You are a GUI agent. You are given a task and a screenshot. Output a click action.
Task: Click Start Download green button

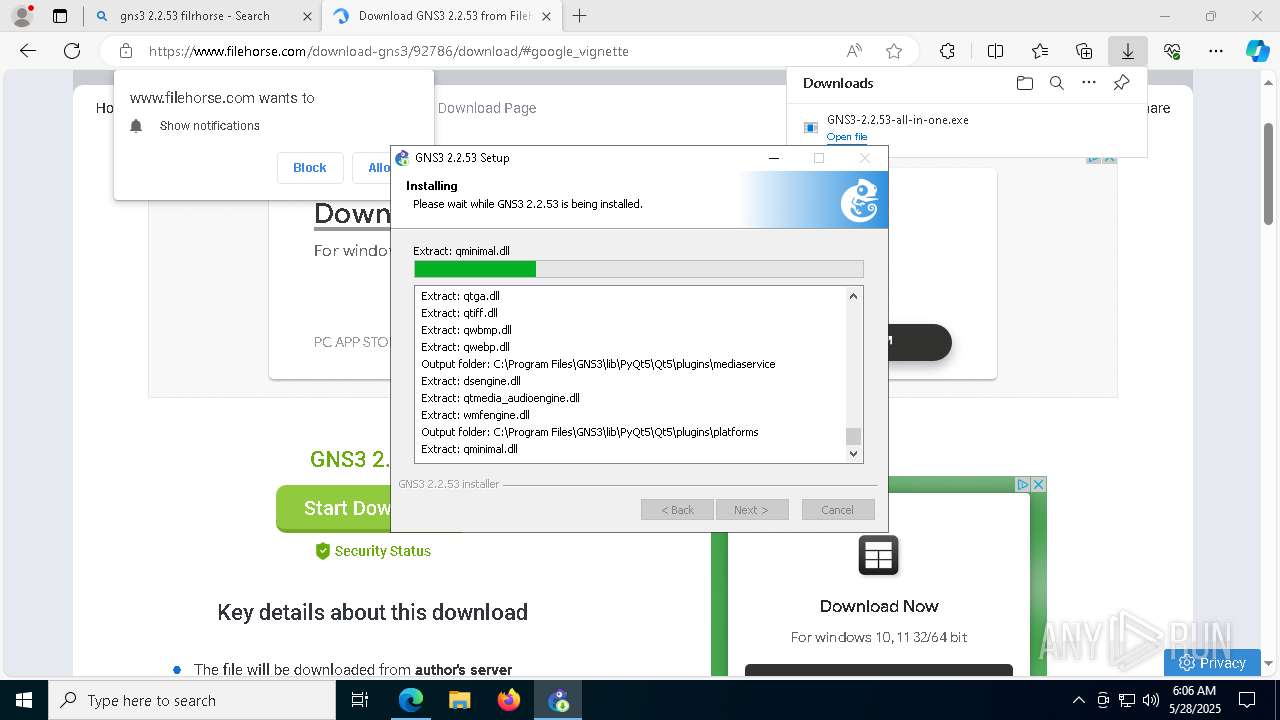pos(334,509)
